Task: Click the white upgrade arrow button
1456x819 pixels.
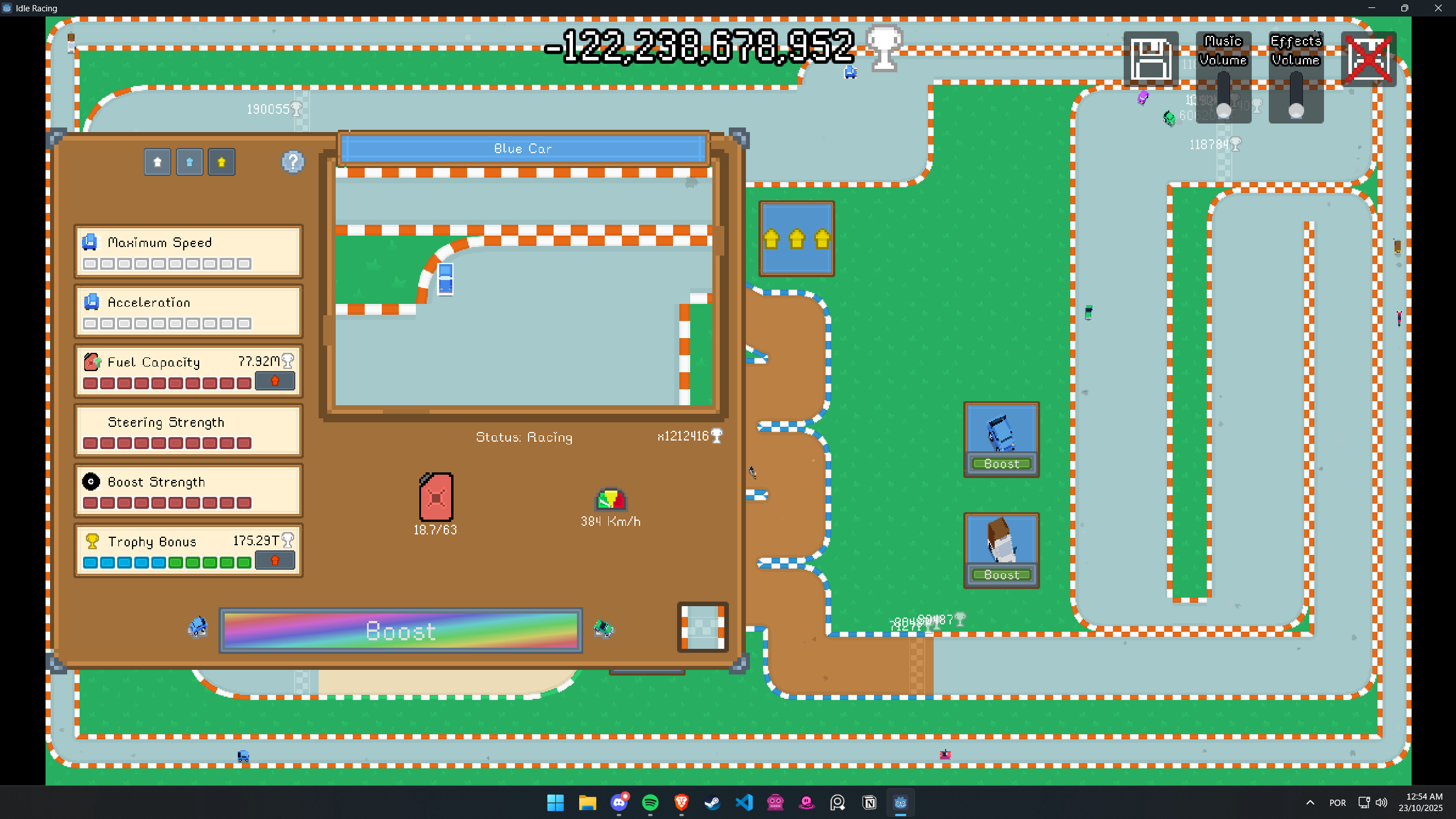Action: pyautogui.click(x=158, y=162)
